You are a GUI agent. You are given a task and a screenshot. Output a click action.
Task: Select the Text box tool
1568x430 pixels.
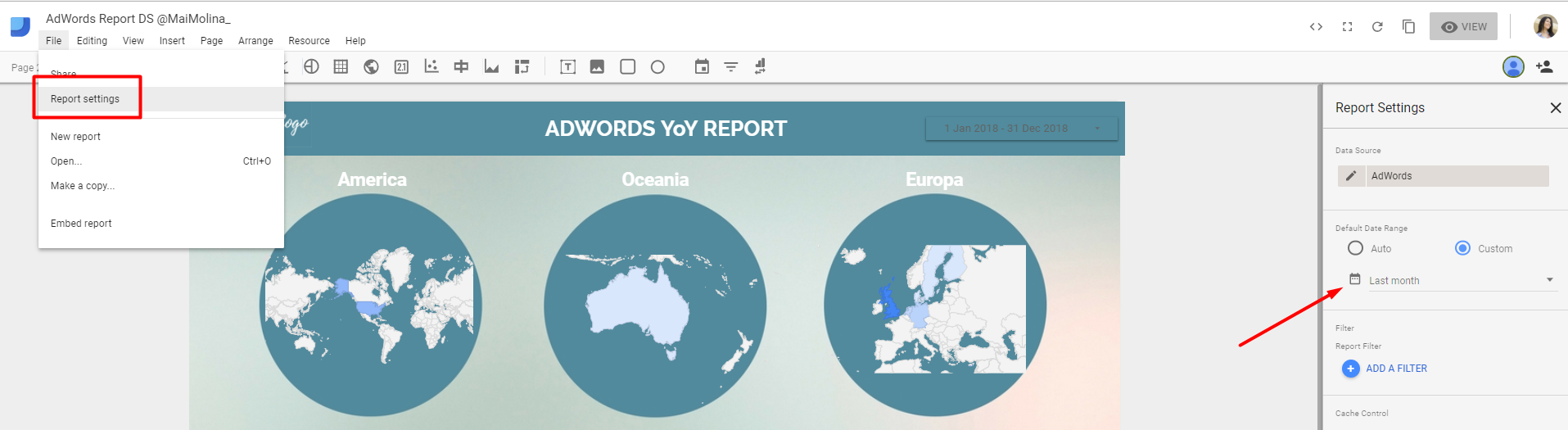(x=567, y=67)
